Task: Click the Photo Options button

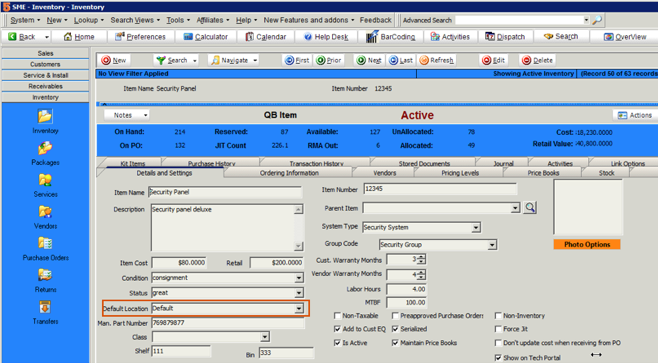Action: 587,244
